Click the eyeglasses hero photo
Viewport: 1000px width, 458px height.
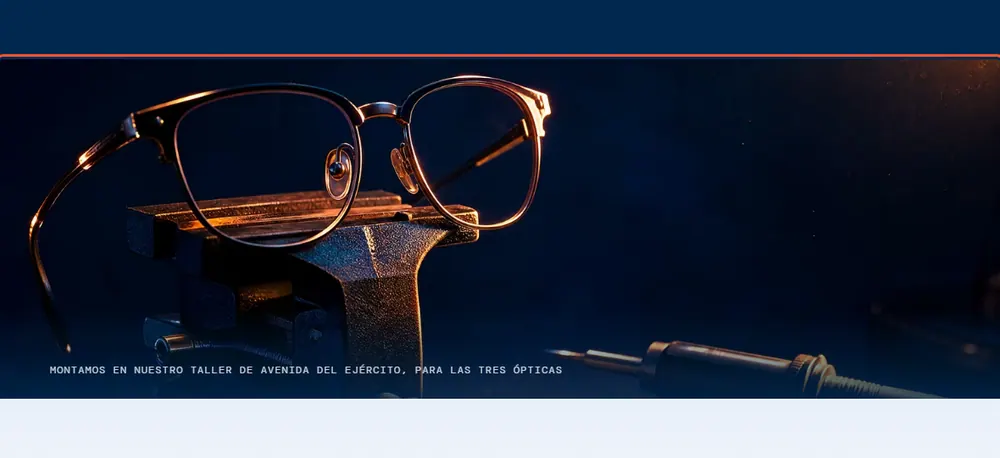coord(500,228)
